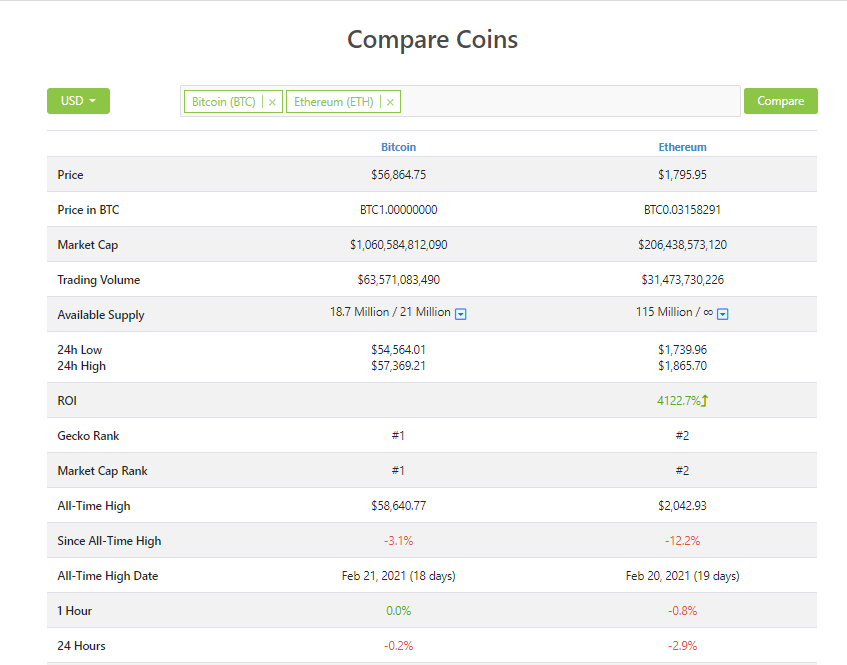The width and height of the screenshot is (847, 665).
Task: Click the Compare Coins page heading
Action: (x=432, y=39)
